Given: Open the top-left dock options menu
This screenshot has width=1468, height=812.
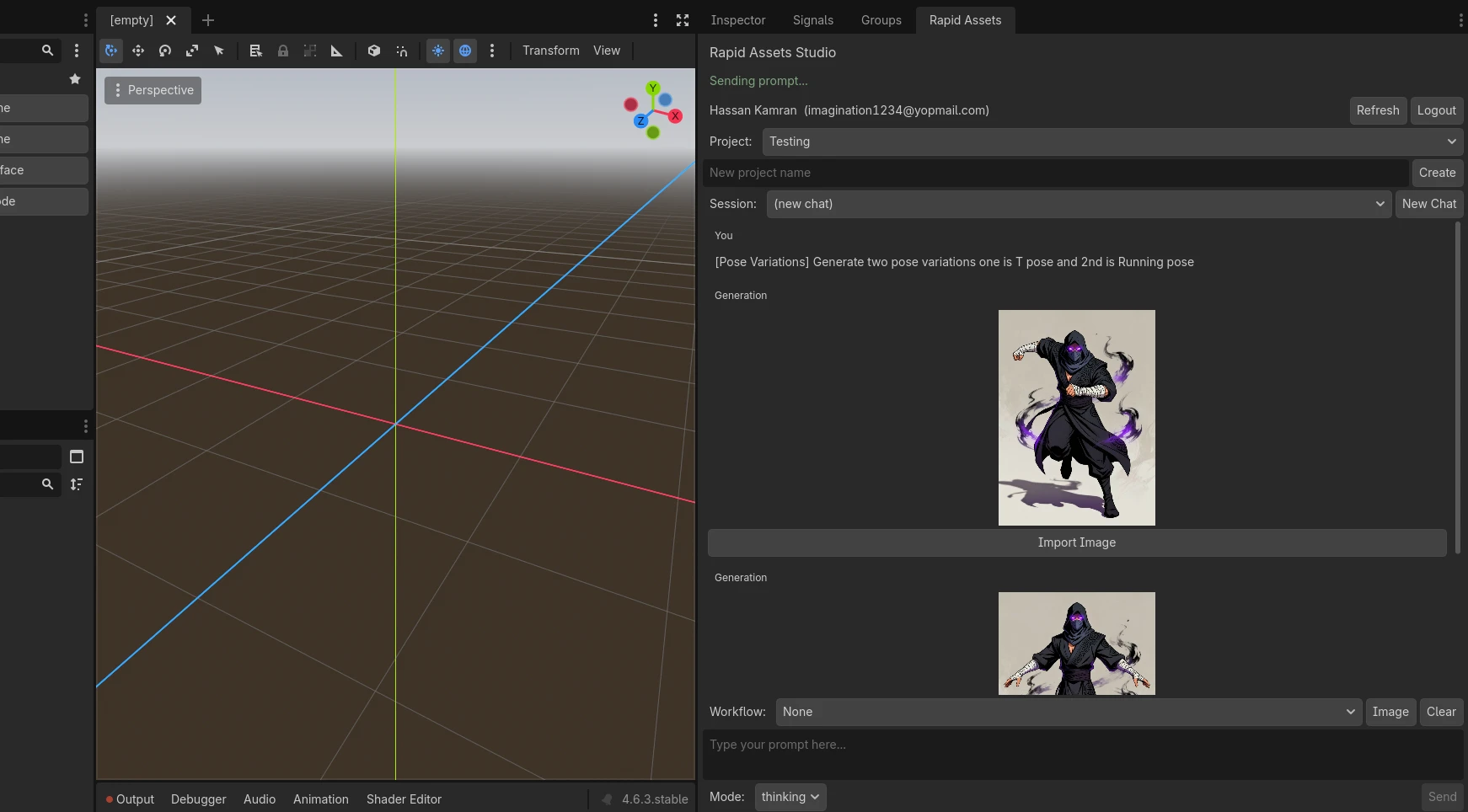Looking at the screenshot, I should pyautogui.click(x=85, y=20).
